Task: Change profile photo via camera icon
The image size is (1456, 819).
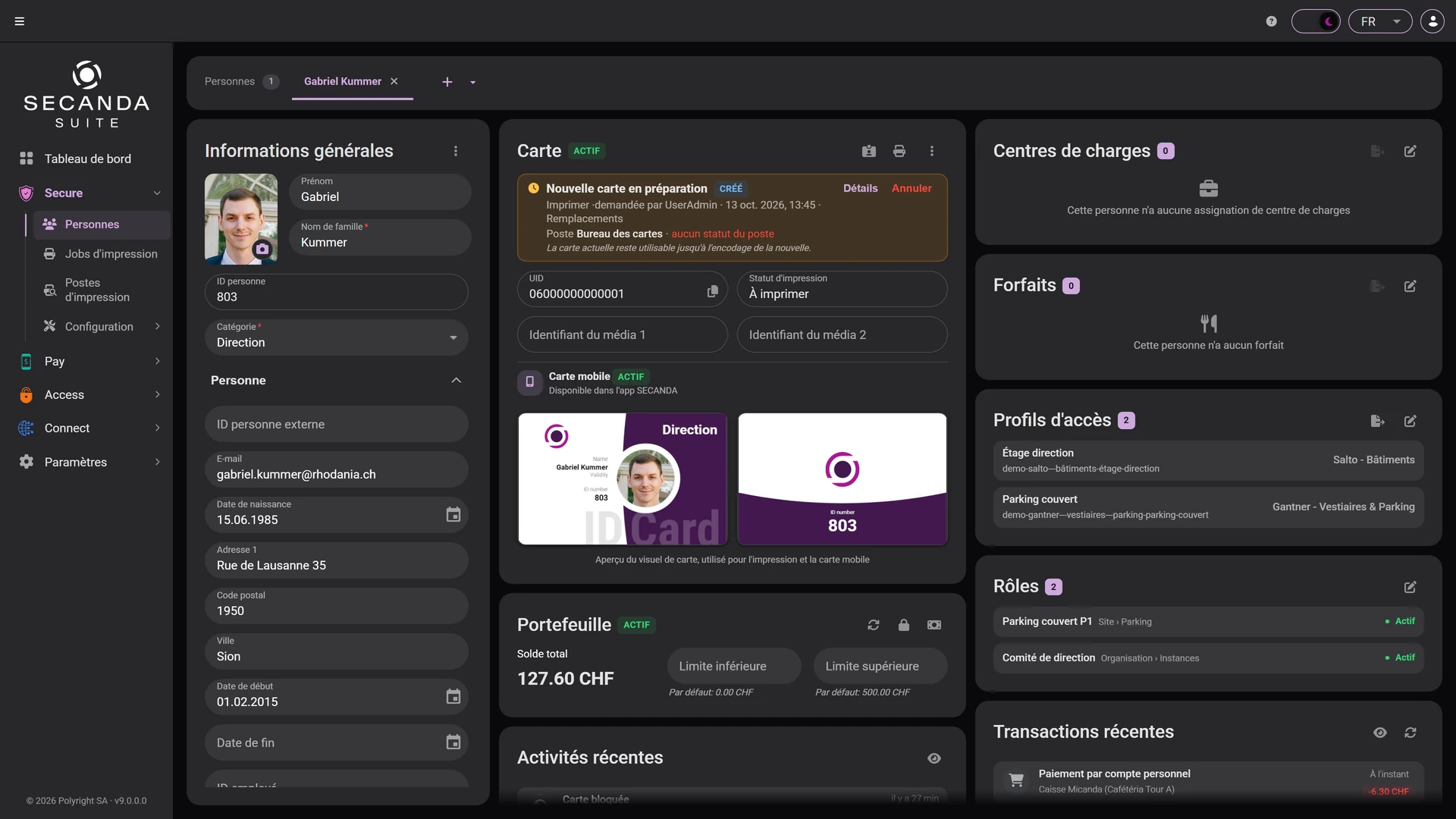Action: 262,249
